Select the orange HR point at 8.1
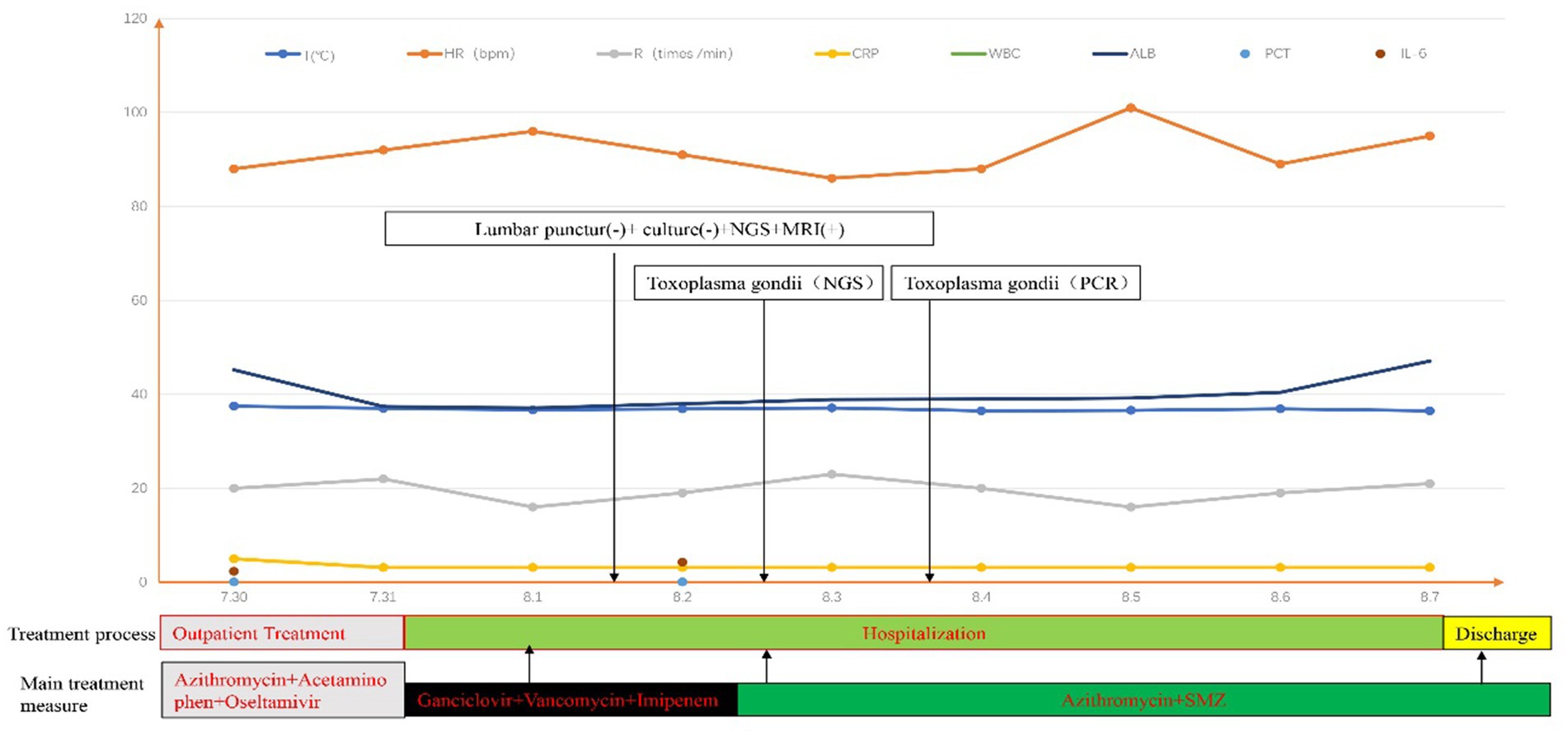The image size is (1568, 736). (x=533, y=131)
